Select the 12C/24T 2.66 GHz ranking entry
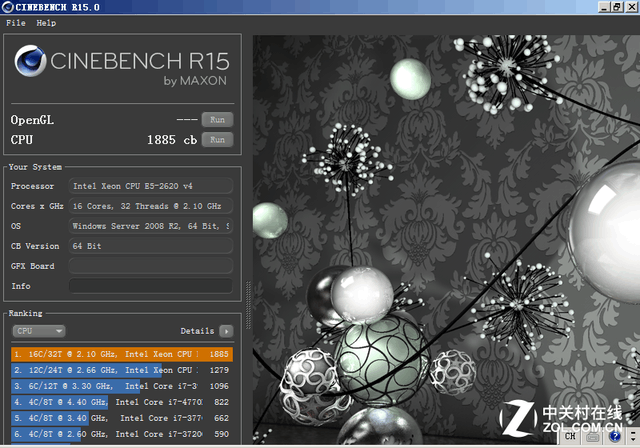 (120, 370)
